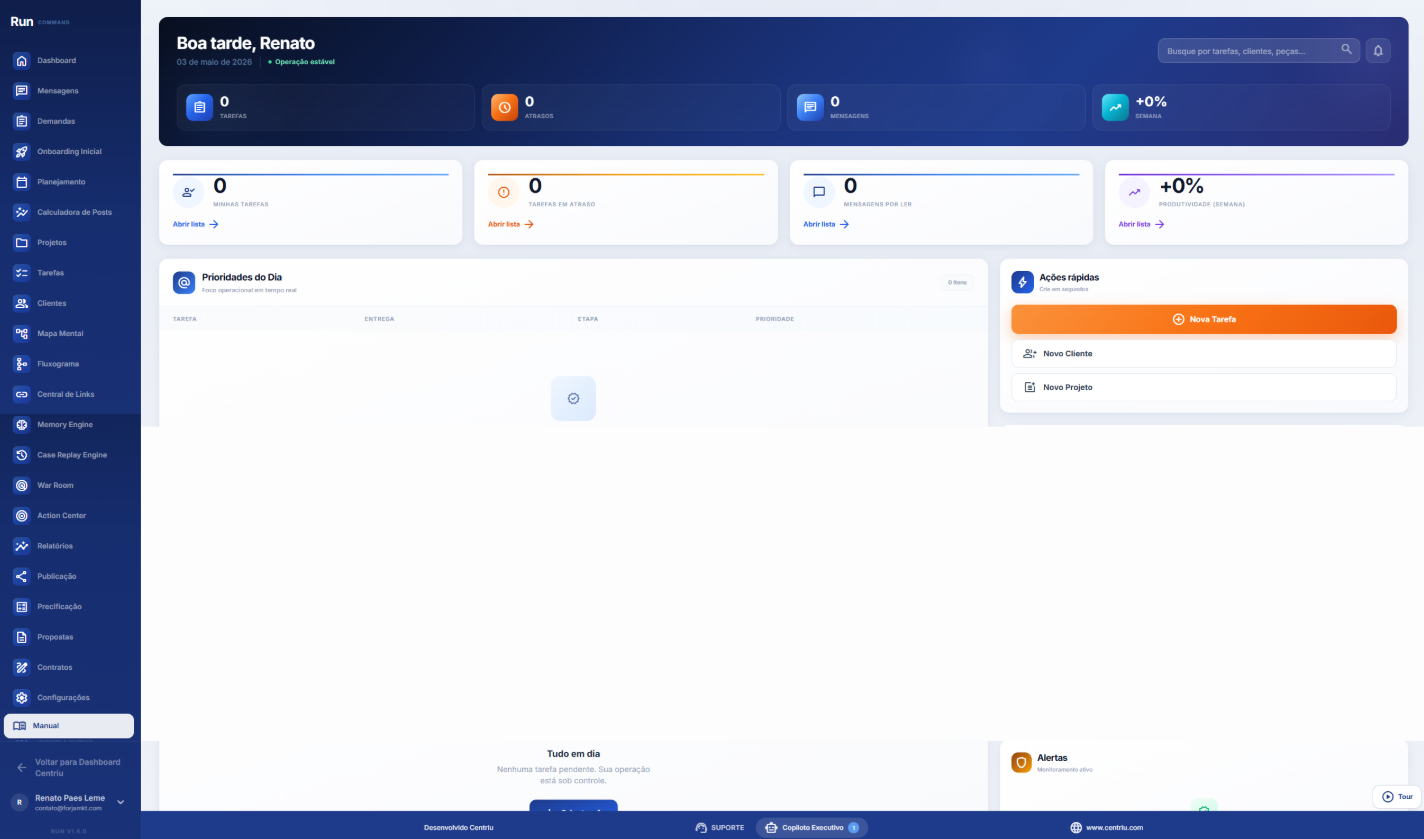Click the search magnifier icon
1424x839 pixels.
(1346, 49)
